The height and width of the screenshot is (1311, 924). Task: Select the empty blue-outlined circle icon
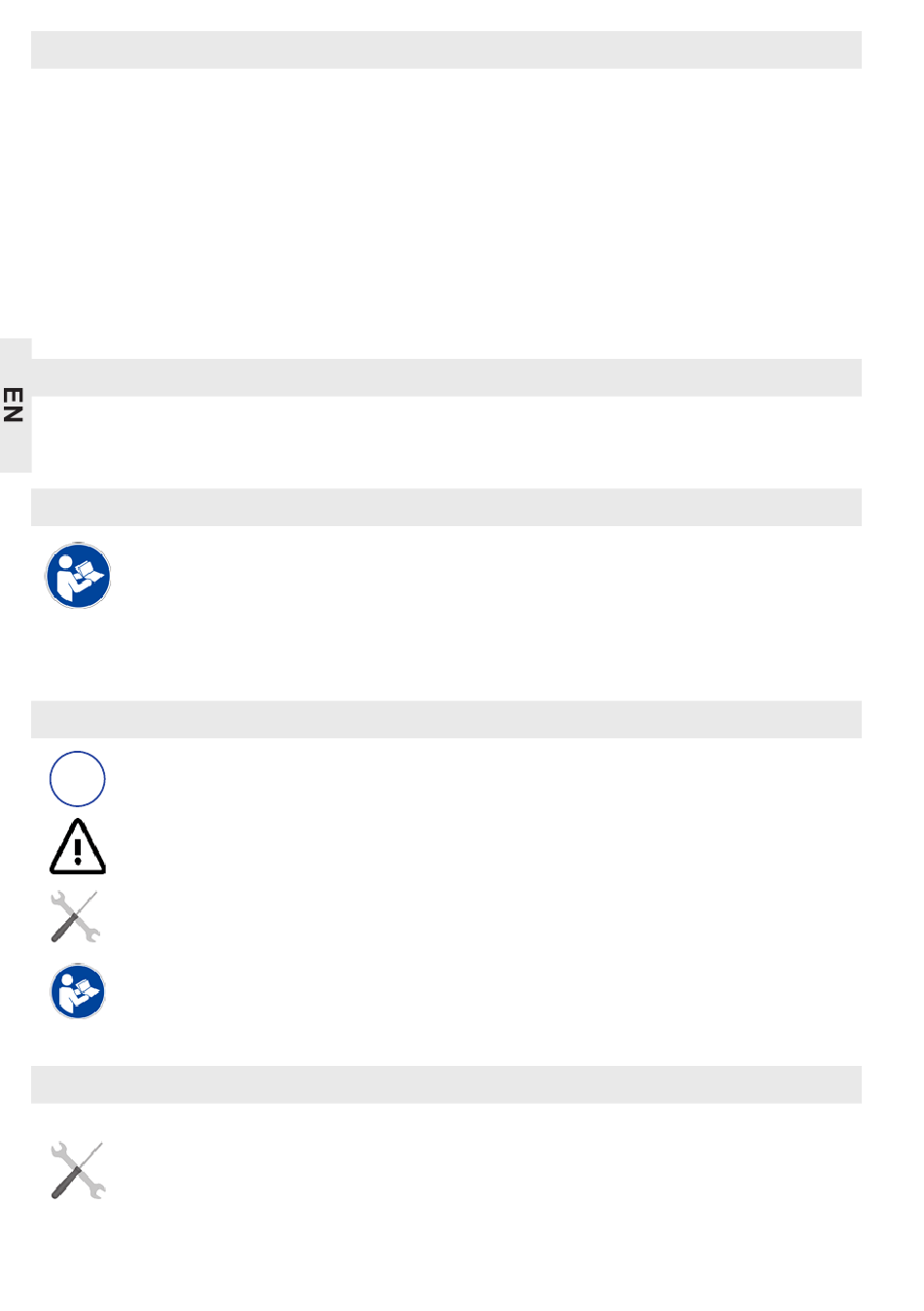click(78, 779)
